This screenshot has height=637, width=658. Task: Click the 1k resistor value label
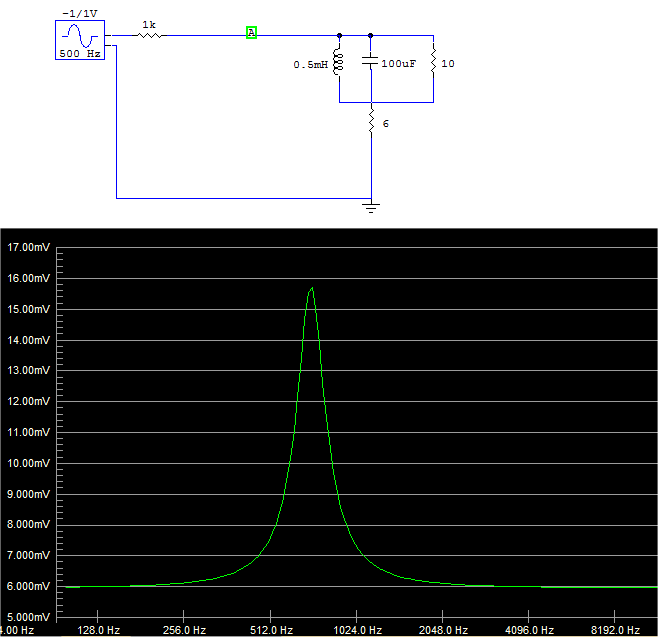(x=149, y=25)
